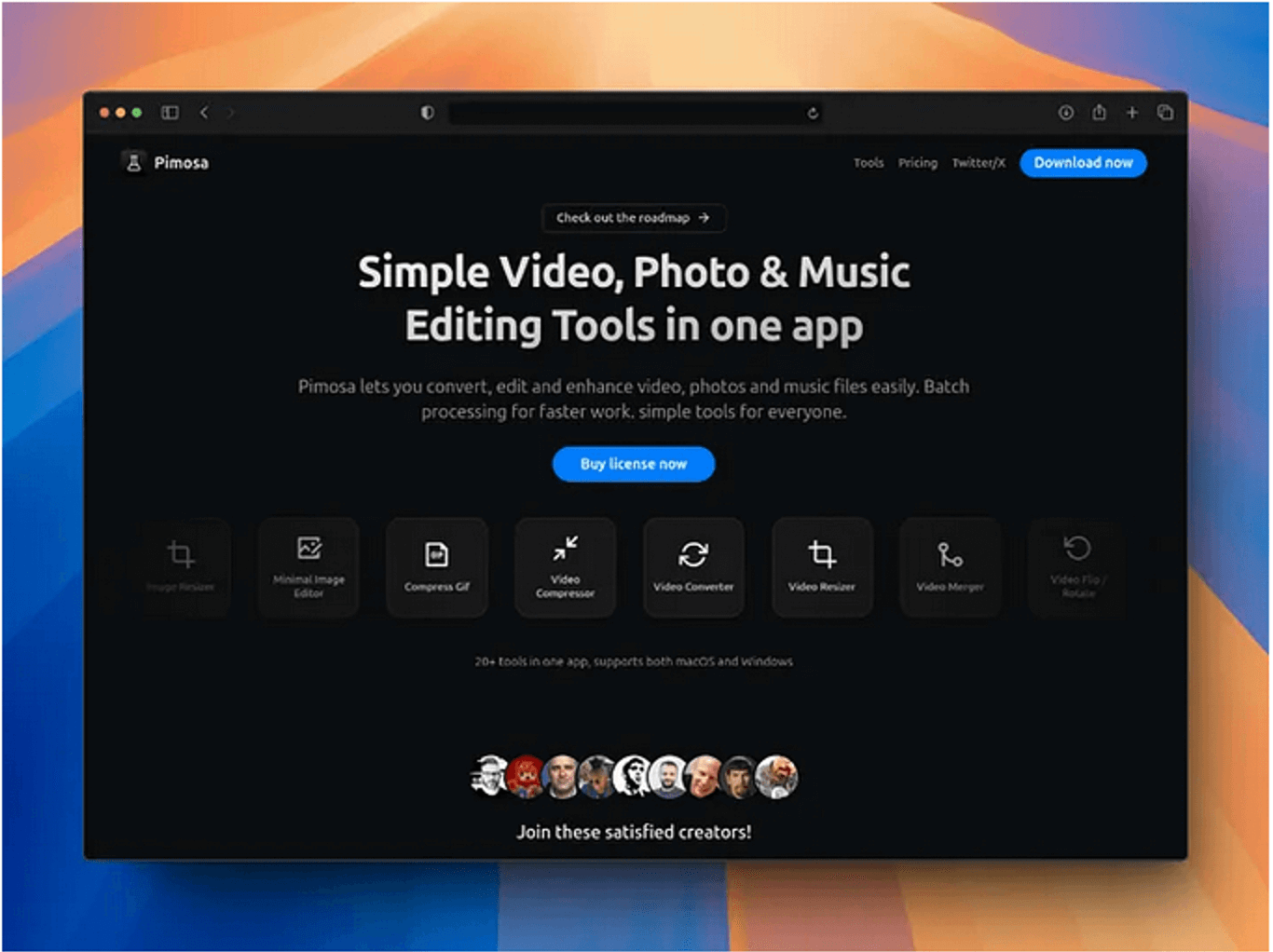Click the privacy shield icon in toolbar

[427, 113]
